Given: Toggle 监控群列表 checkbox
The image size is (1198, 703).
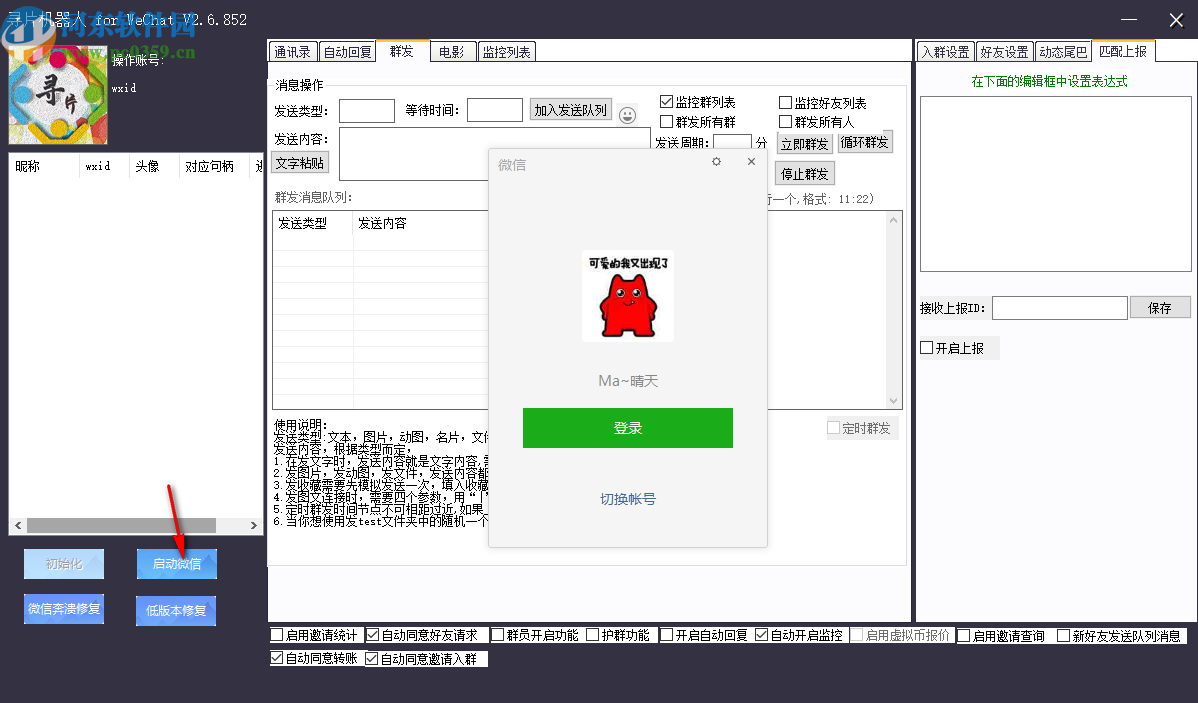Looking at the screenshot, I should 666,102.
